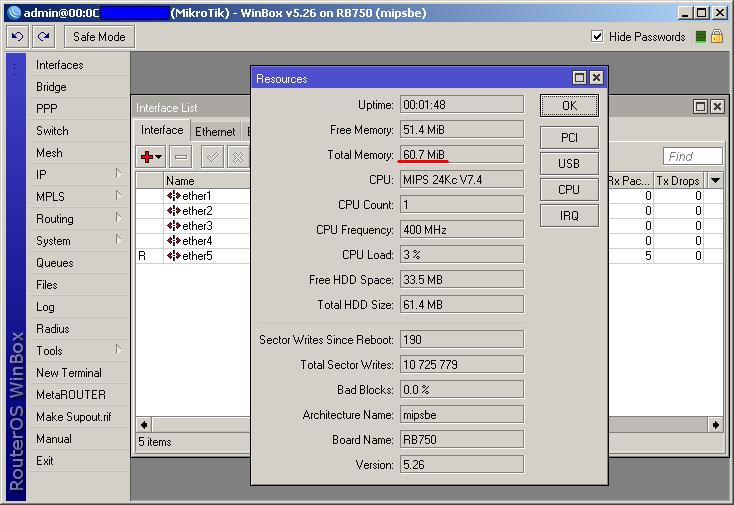Click the padlock icon in toolbar

click(717, 36)
